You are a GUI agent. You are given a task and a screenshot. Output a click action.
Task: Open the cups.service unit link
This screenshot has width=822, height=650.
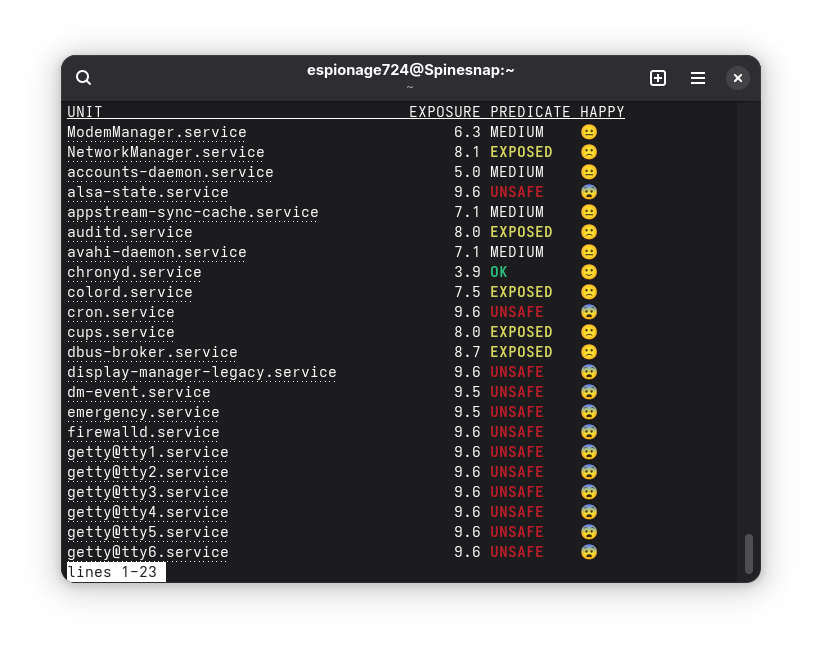coord(120,332)
